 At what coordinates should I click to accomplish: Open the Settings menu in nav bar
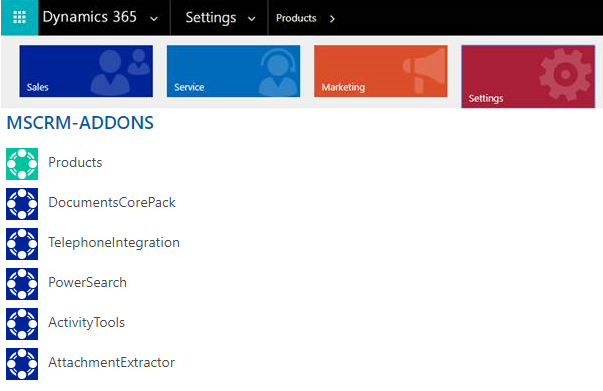coord(210,18)
